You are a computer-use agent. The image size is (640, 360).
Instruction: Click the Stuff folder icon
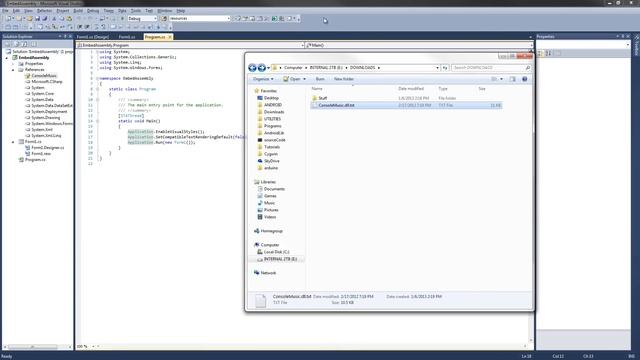[x=314, y=98]
